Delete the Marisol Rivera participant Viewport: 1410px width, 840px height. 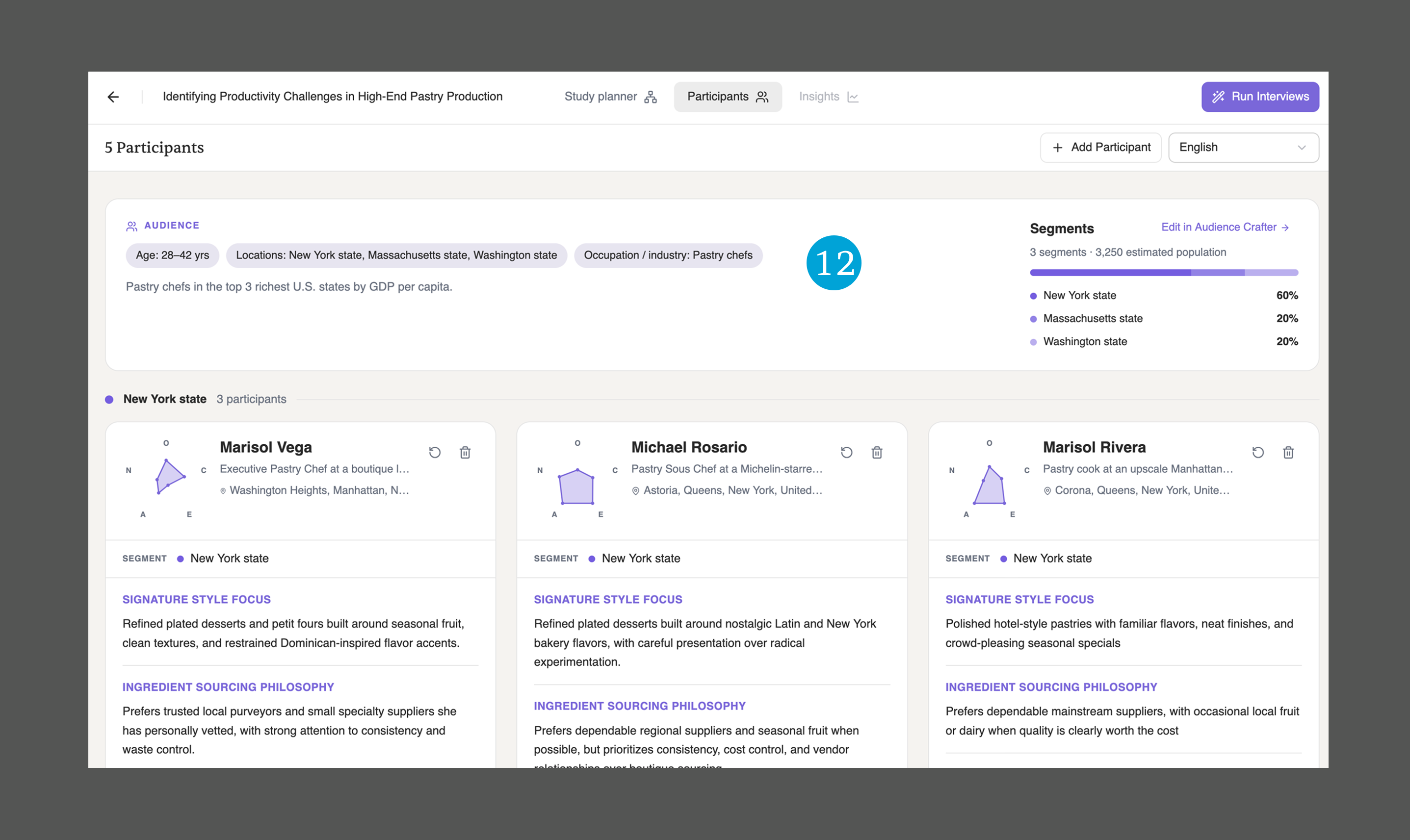click(1288, 452)
